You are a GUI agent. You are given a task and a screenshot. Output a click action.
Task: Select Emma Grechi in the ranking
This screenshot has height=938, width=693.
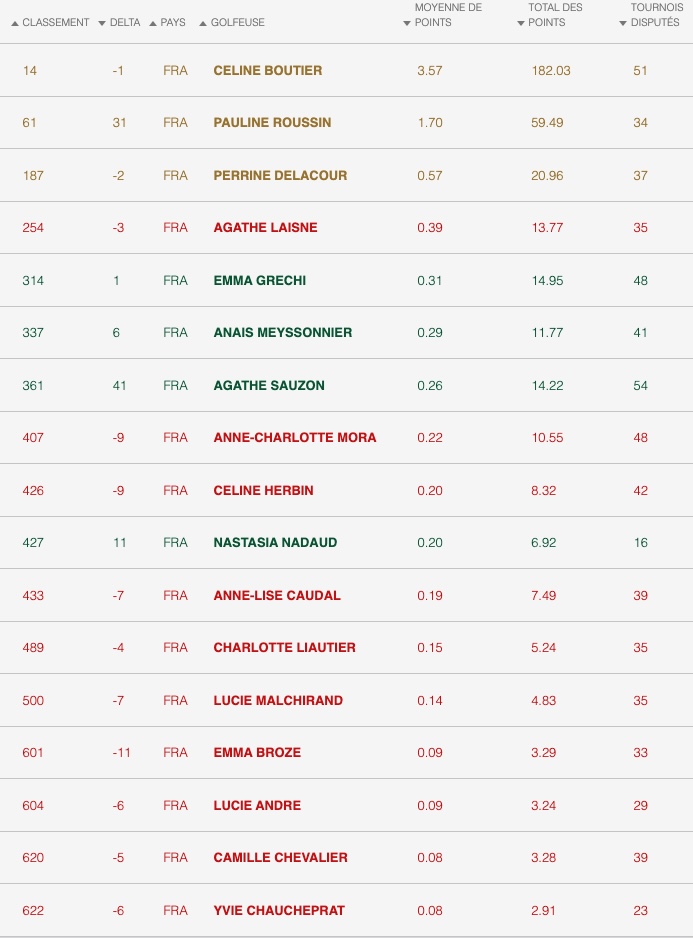(x=260, y=281)
